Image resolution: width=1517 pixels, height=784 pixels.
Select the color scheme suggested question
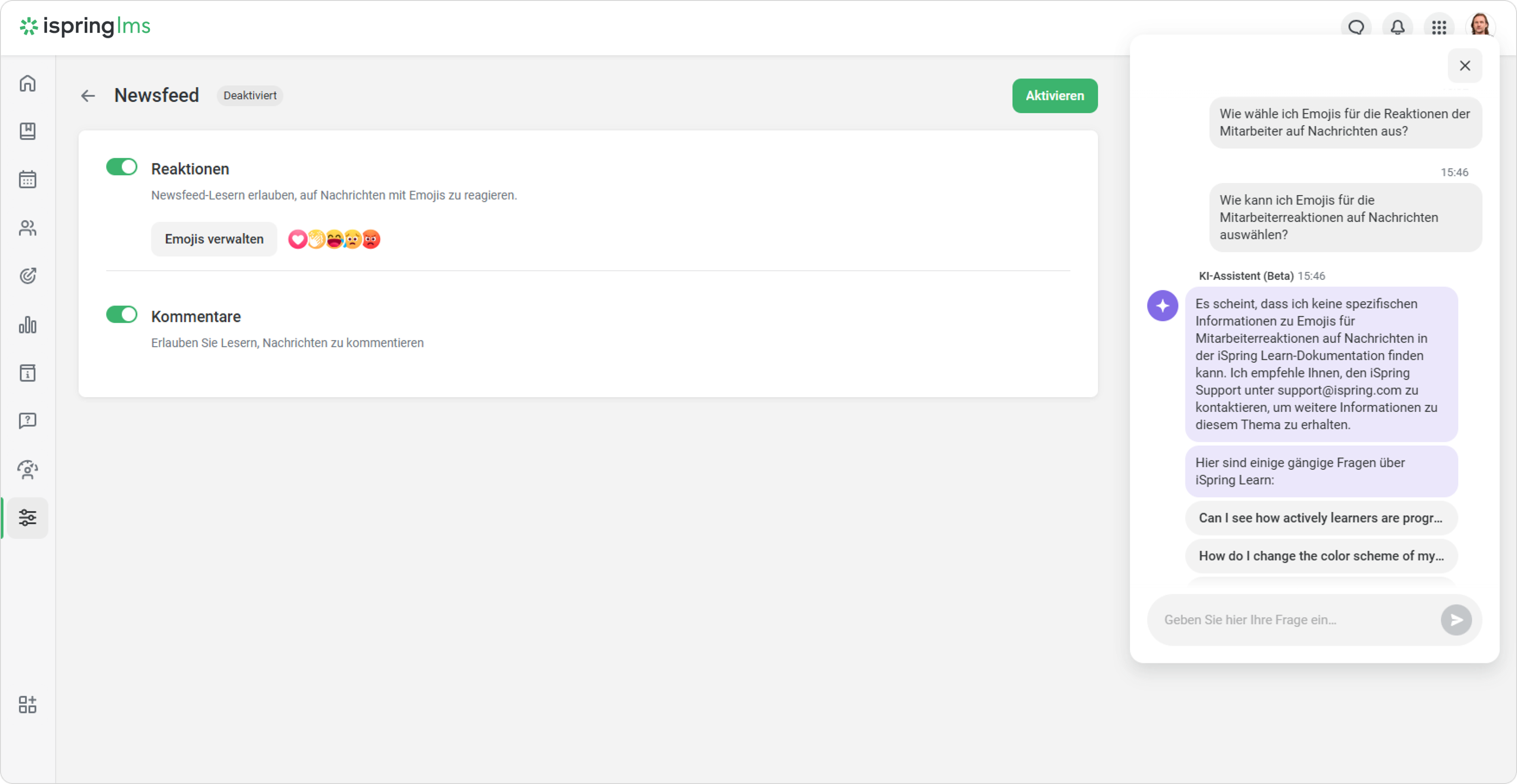tap(1320, 556)
